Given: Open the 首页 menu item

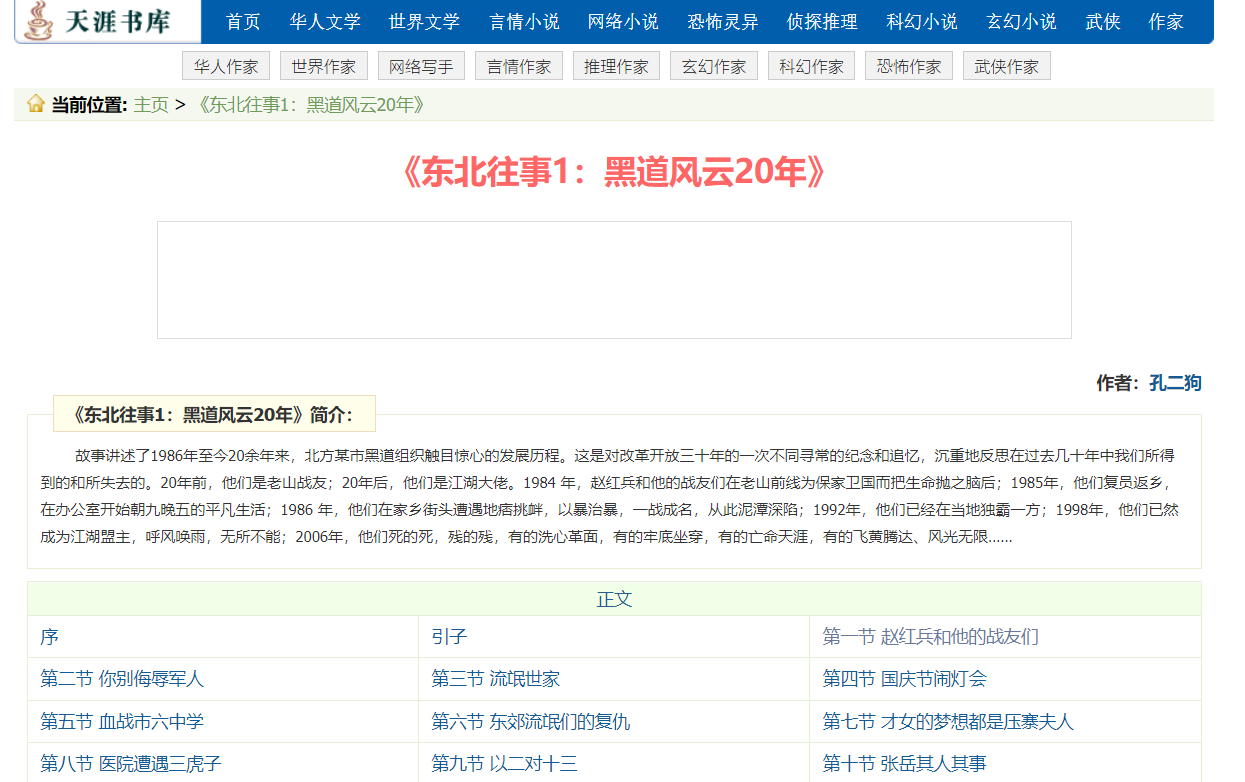Looking at the screenshot, I should pos(243,22).
